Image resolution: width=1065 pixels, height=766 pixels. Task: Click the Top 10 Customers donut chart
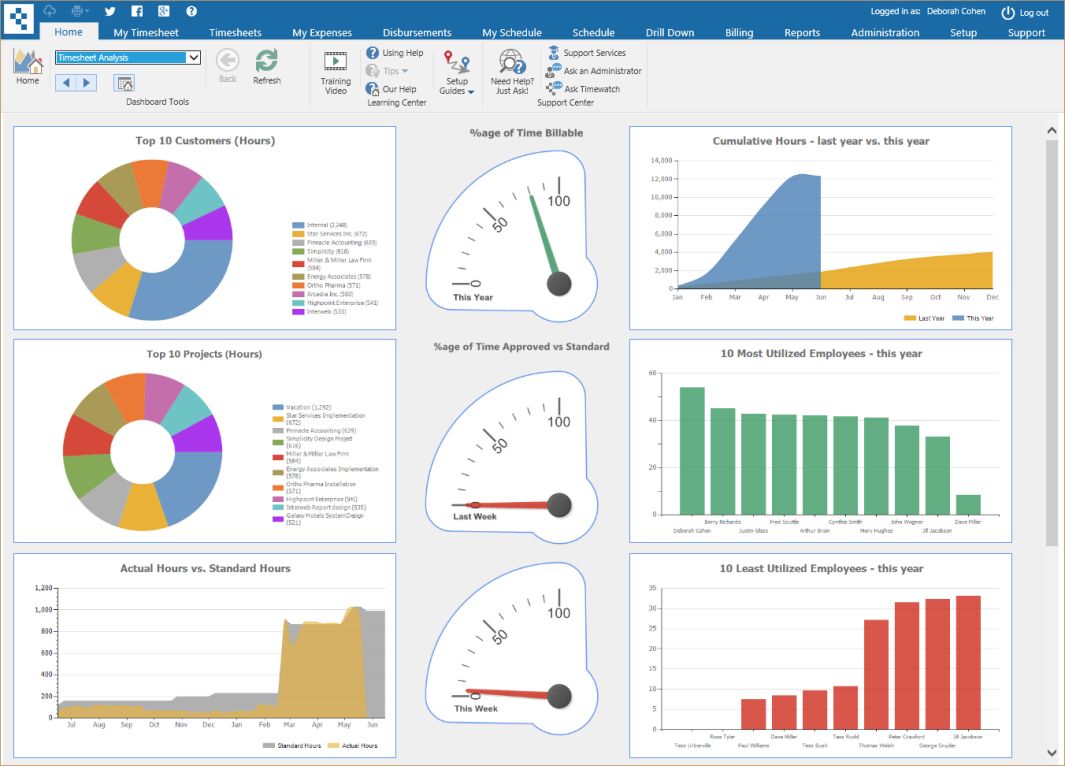click(152, 240)
